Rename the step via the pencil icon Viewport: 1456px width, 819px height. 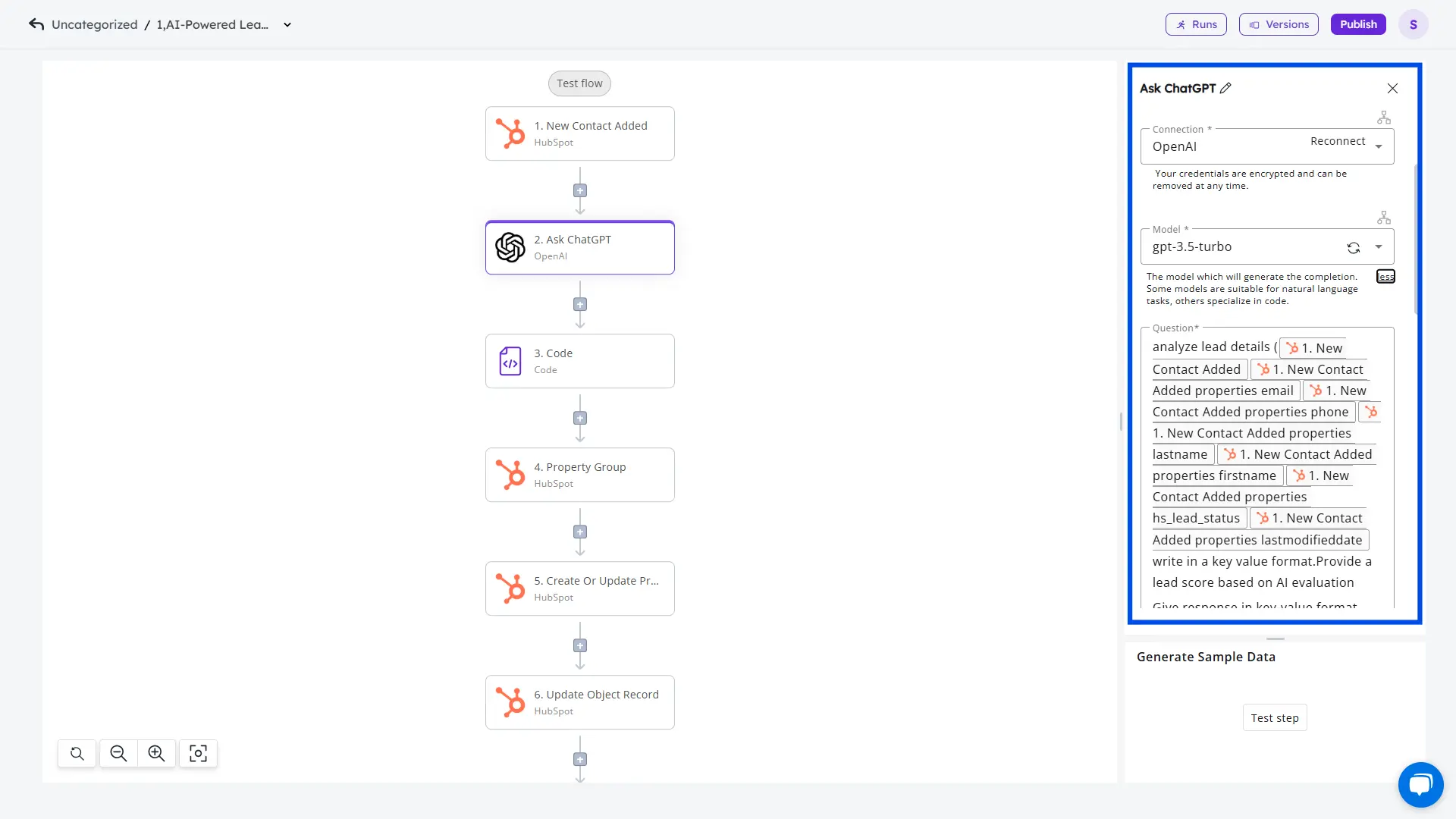pyautogui.click(x=1226, y=88)
